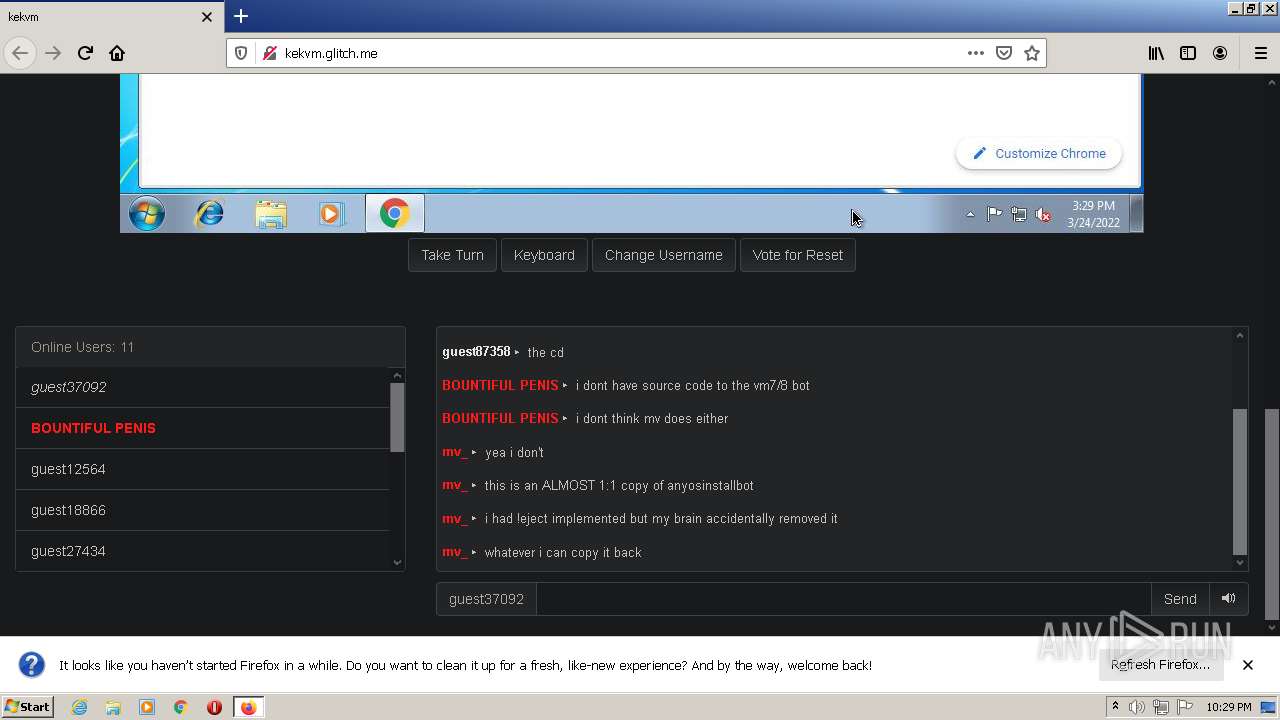Screen dimensions: 1280x720
Task: Click chat log scroll-down arrow
Action: click(x=1240, y=563)
